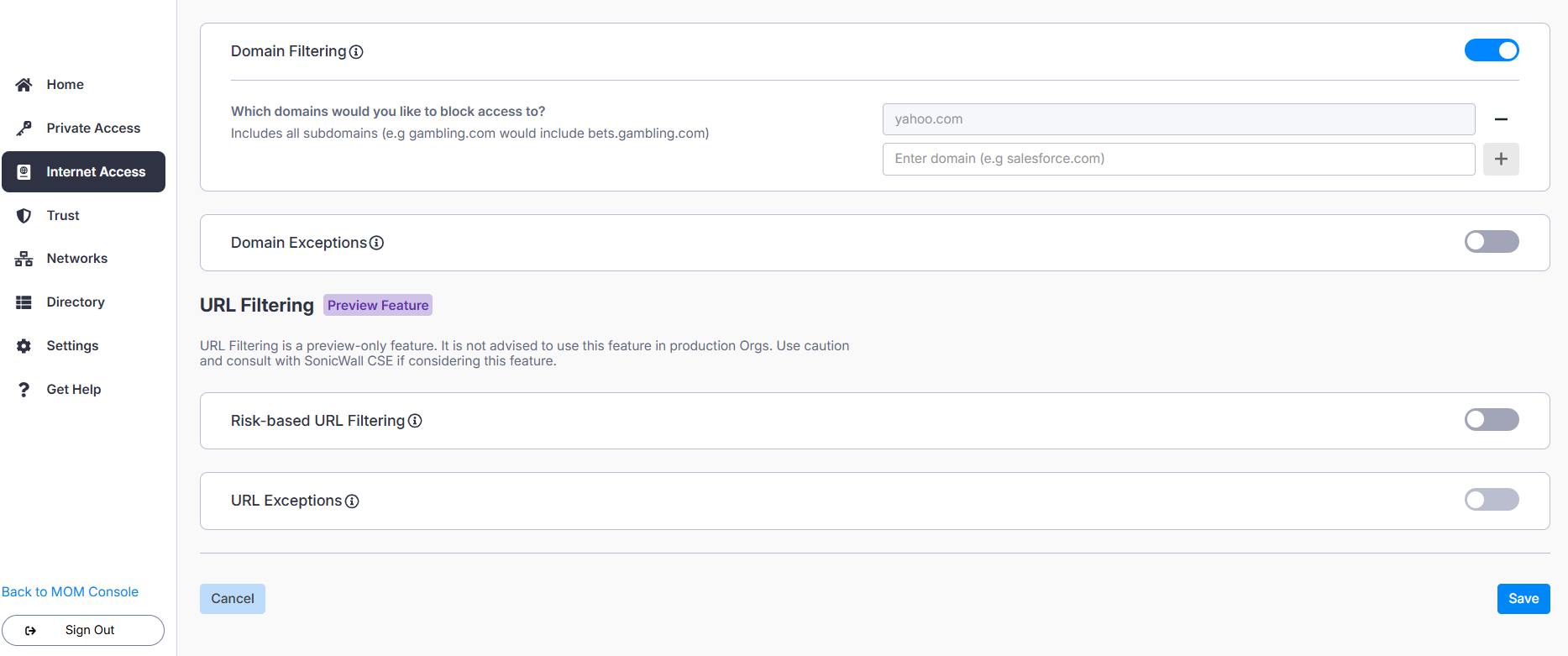Disable the Domain Filtering toggle
The image size is (1568, 656).
pyautogui.click(x=1492, y=50)
